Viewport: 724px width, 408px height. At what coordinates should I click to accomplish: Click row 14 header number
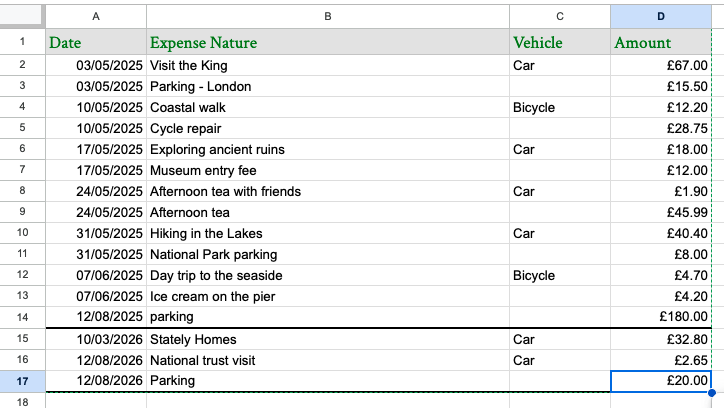(x=22, y=317)
